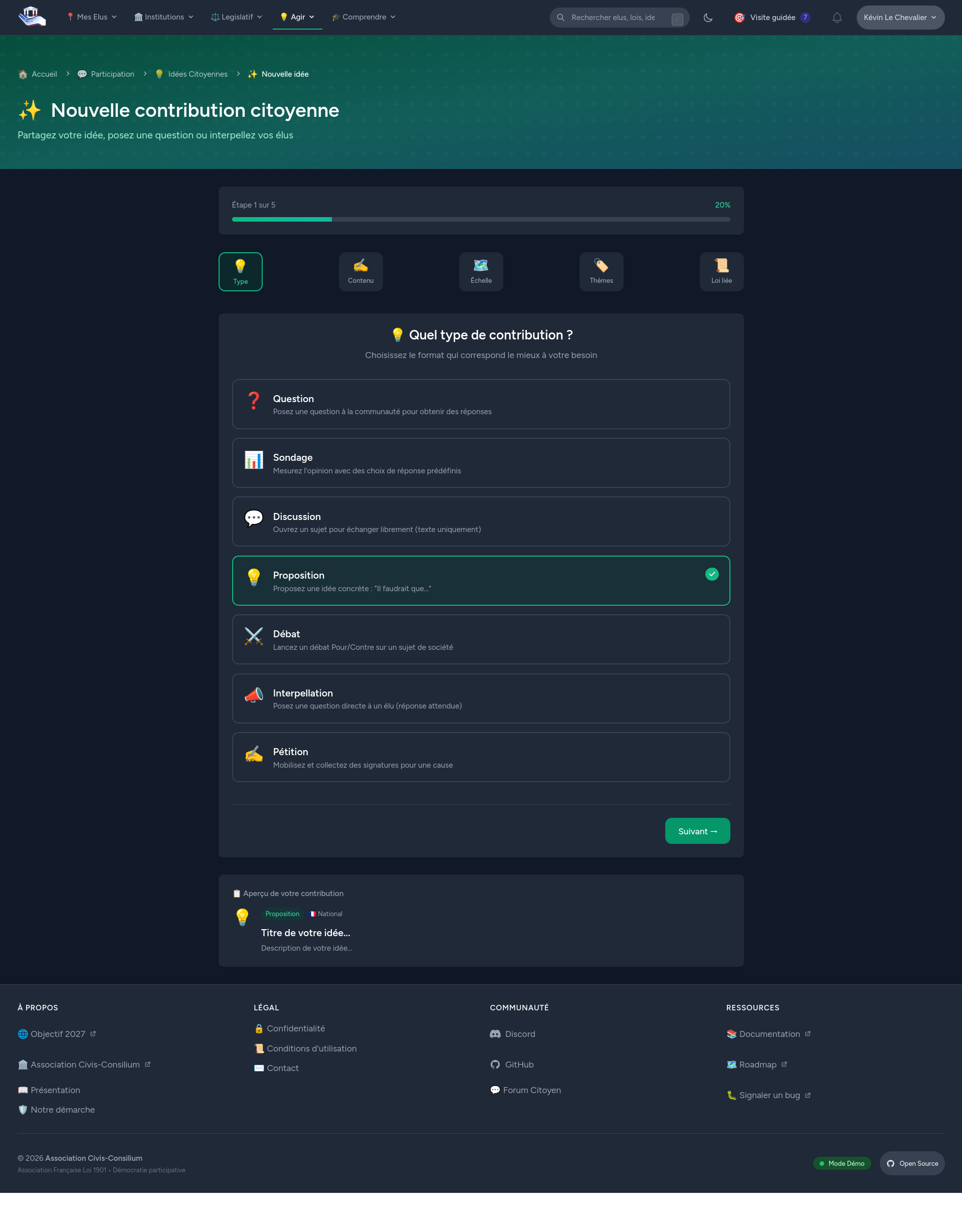Click the GitHub icon in footer
The image size is (962, 1232).
click(x=495, y=1065)
